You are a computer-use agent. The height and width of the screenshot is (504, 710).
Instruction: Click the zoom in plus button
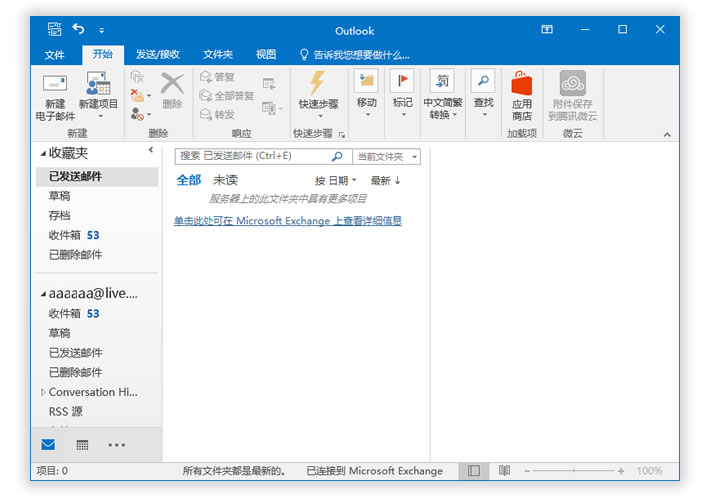click(621, 471)
